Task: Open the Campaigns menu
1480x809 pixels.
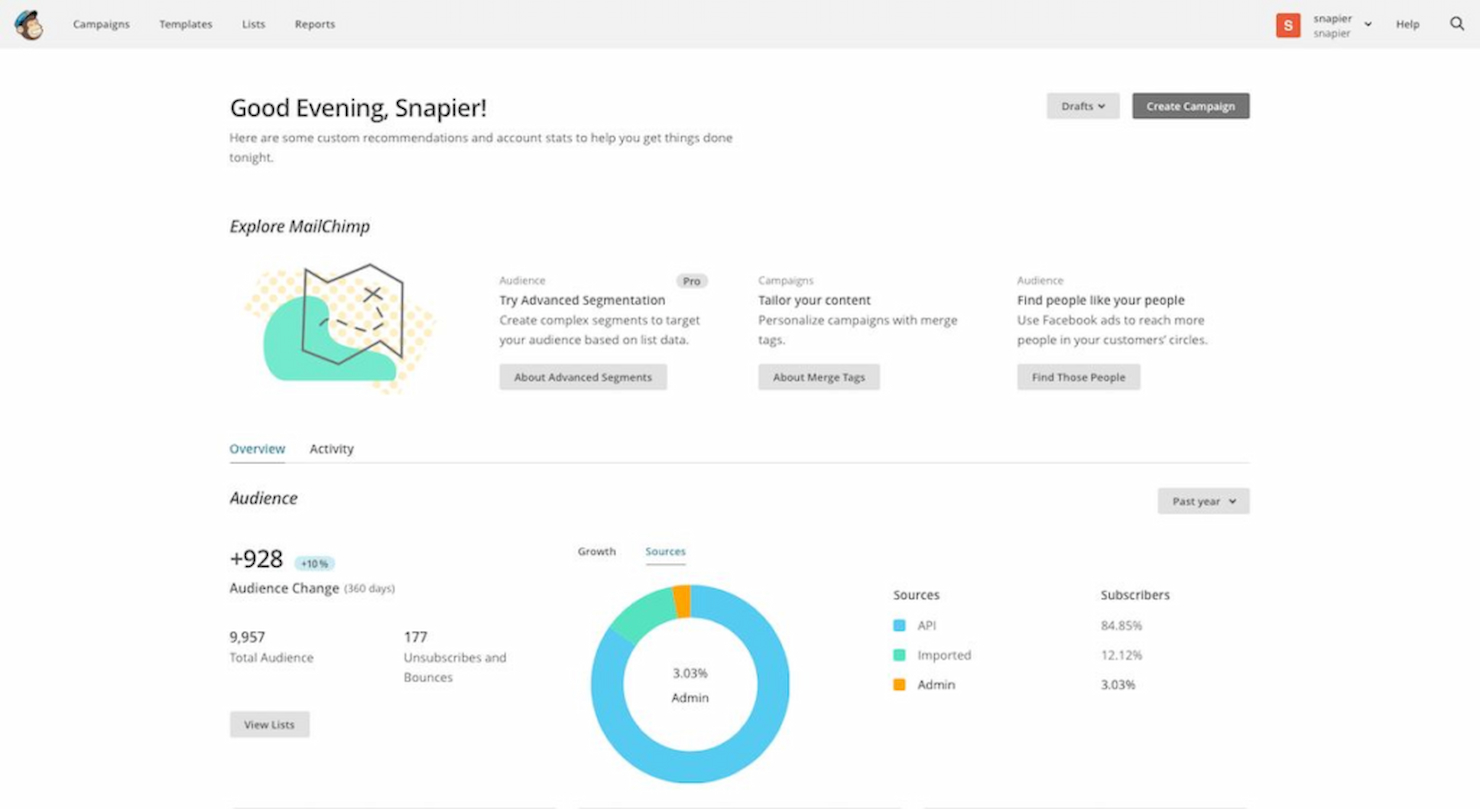Action: pos(101,24)
